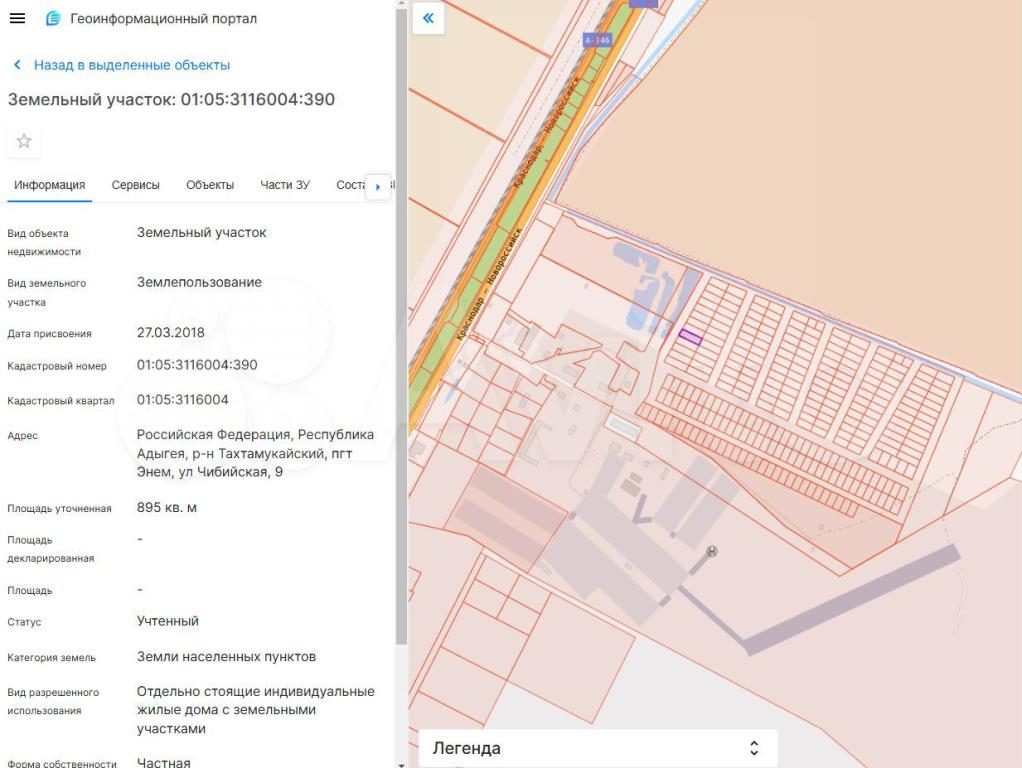This screenshot has width=1022, height=768.
Task: Open the Части ЗУ tab
Action: point(285,185)
